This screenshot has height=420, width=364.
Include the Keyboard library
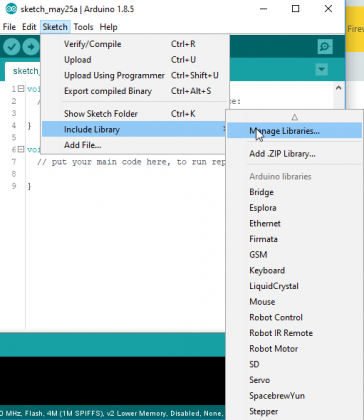(x=294, y=270)
